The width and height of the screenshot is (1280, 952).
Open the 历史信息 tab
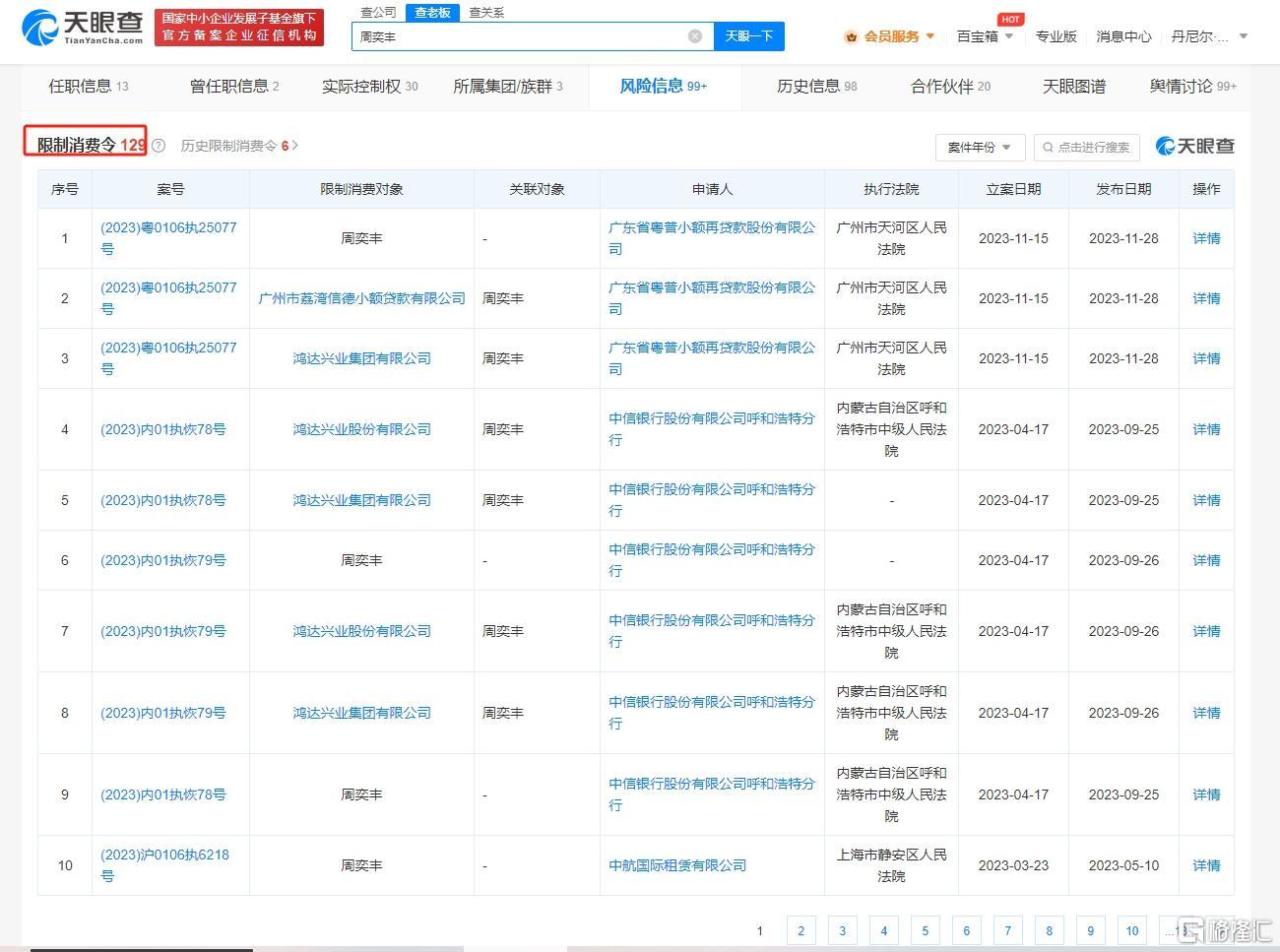[x=816, y=87]
